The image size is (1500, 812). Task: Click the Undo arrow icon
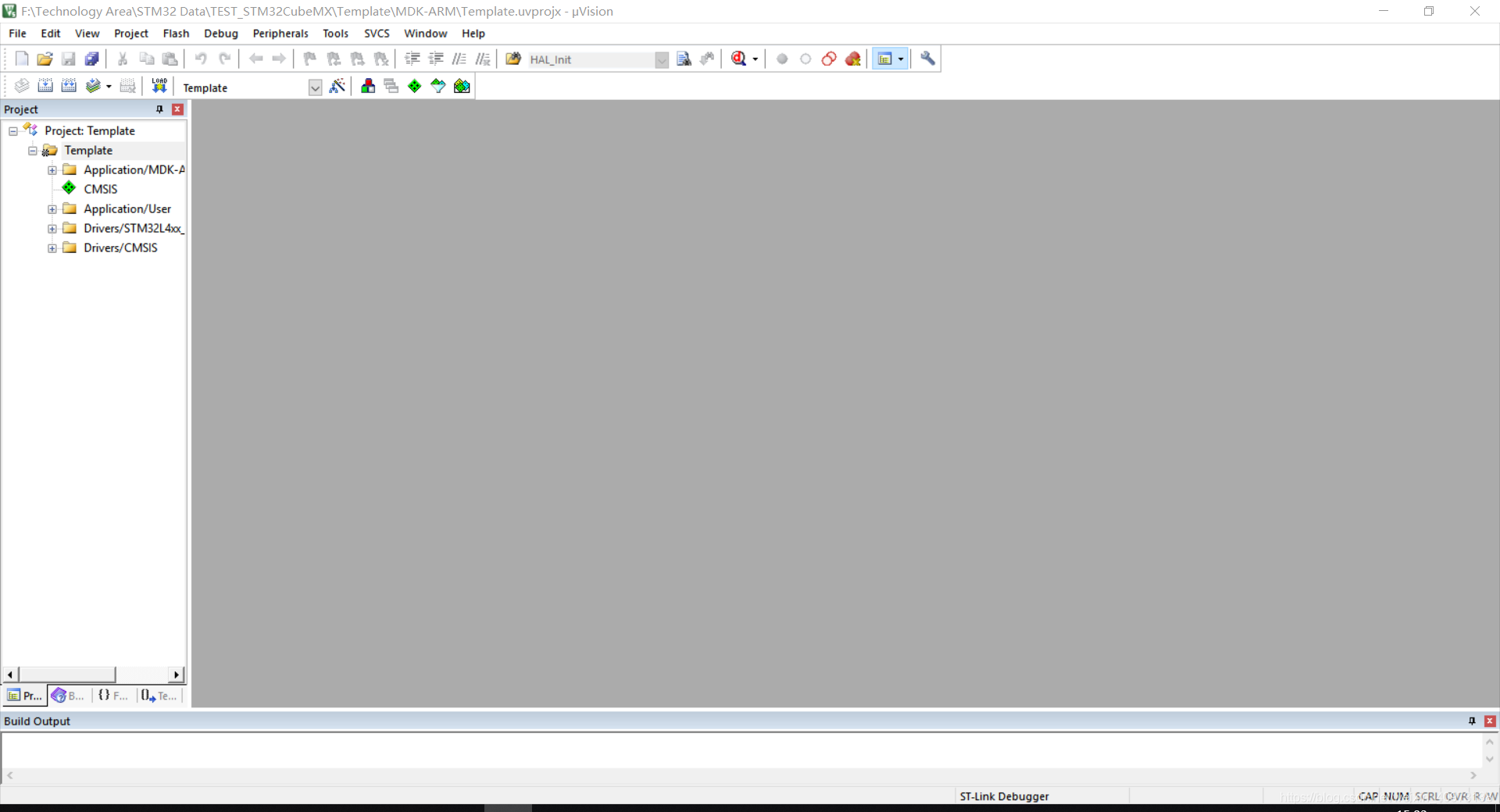[x=201, y=59]
